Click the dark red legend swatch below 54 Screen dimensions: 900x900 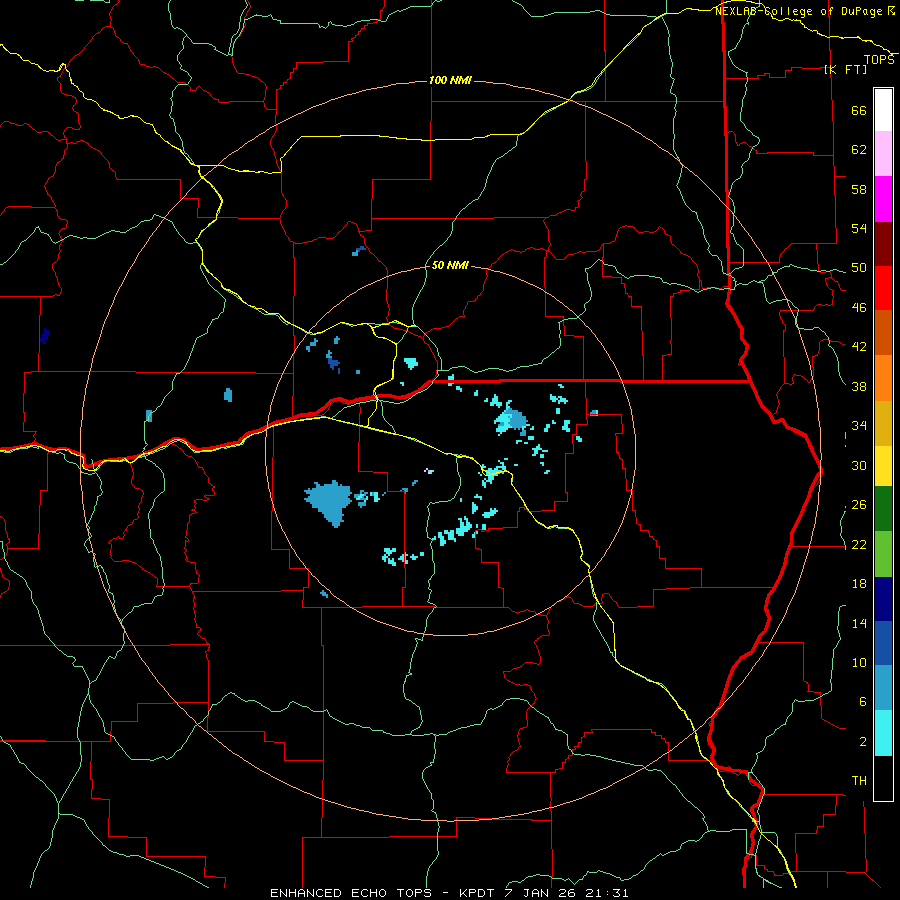[883, 244]
